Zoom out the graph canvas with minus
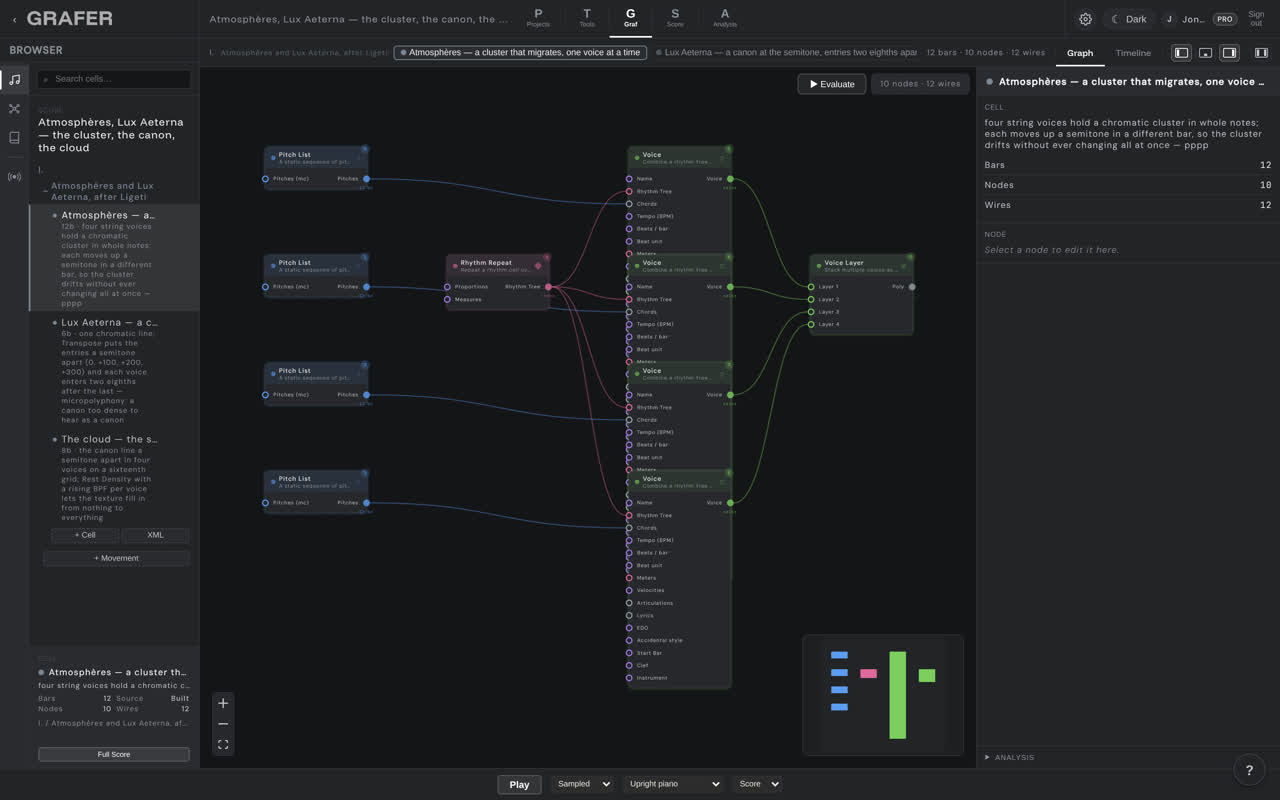The width and height of the screenshot is (1280, 800). point(223,724)
